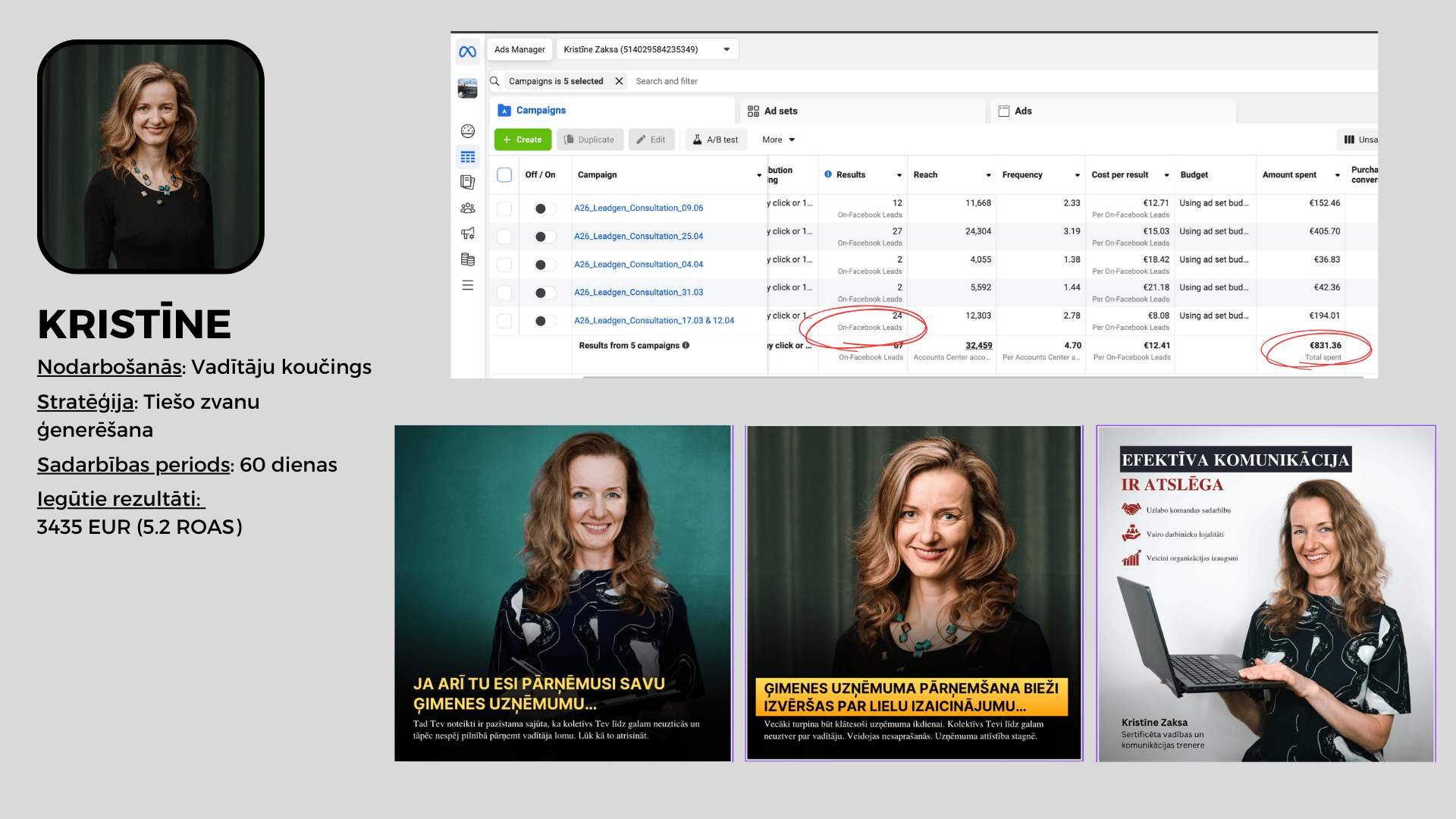The height and width of the screenshot is (819, 1456).
Task: Switch to the Ads tab
Action: click(1023, 111)
